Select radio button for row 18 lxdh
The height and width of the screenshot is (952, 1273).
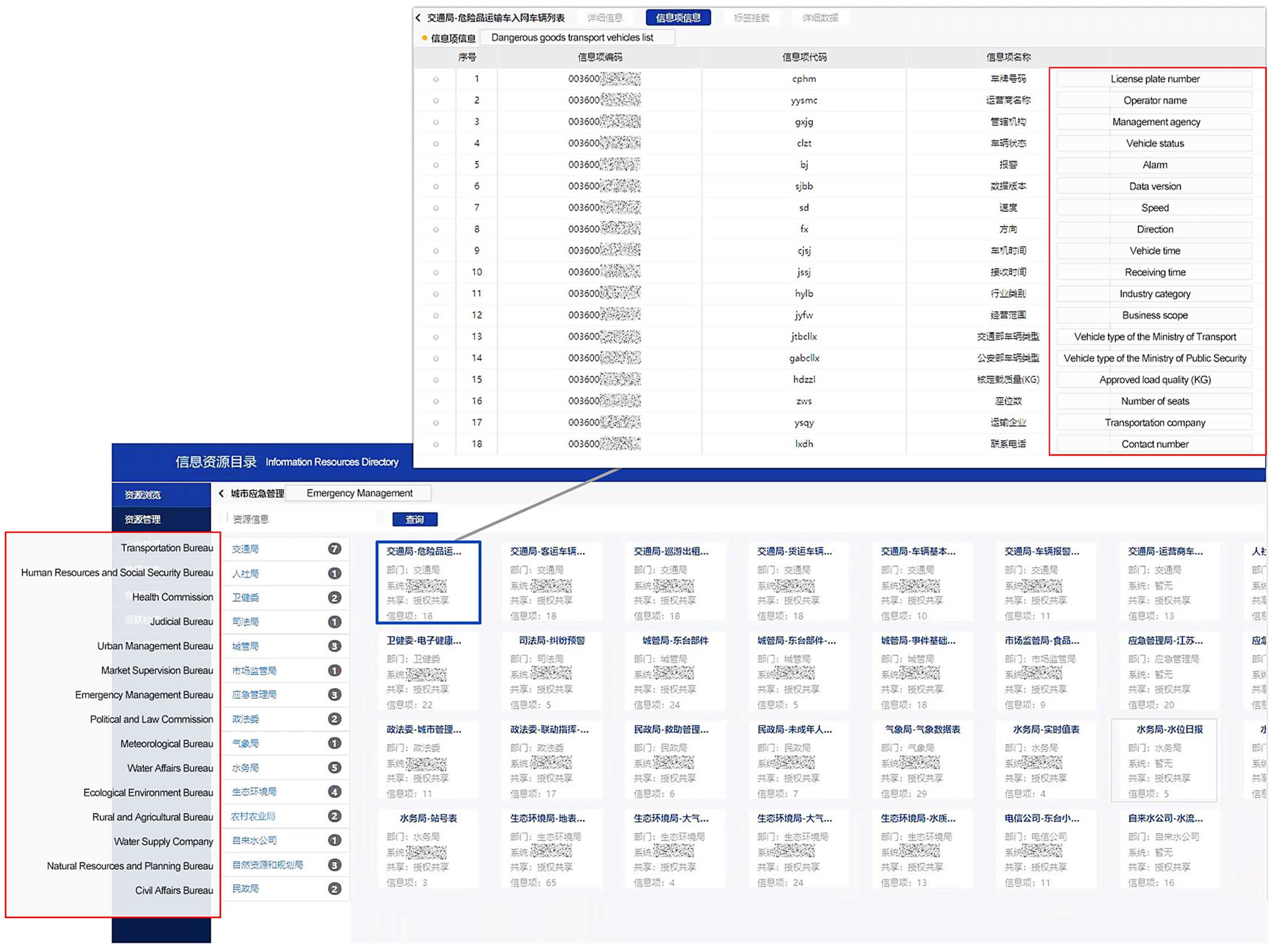[x=436, y=445]
